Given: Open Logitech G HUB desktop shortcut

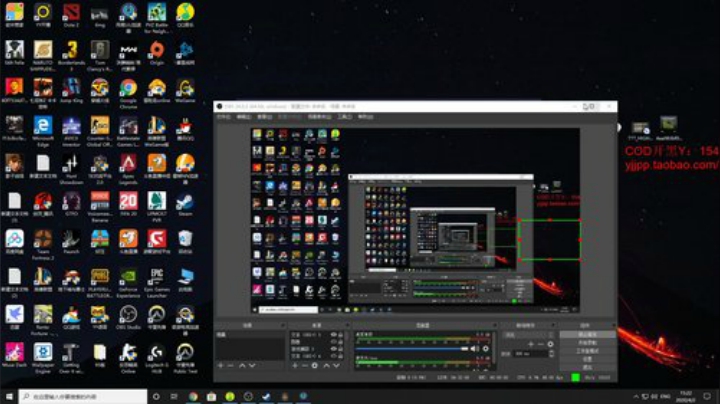Looking at the screenshot, I should pos(157,358).
